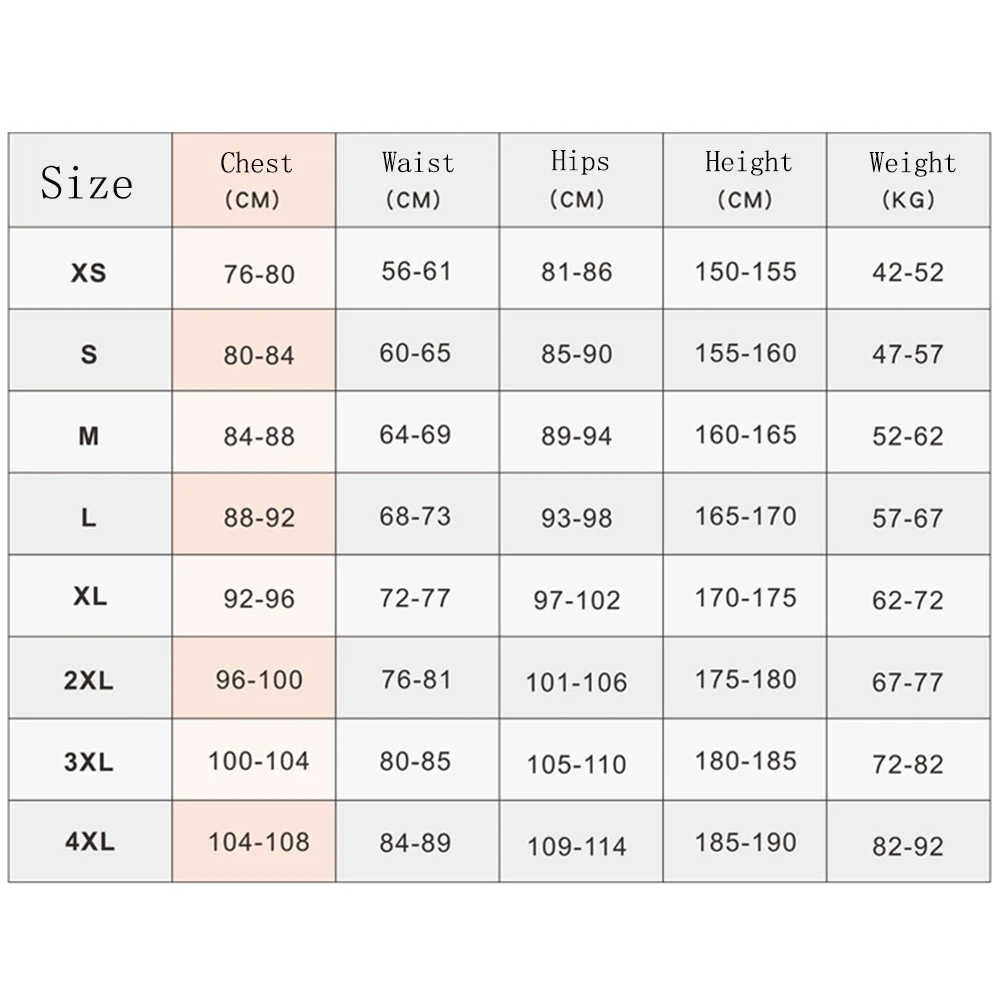Select the Hips (CM) header cell
The height and width of the screenshot is (1000, 1000).
tap(580, 180)
